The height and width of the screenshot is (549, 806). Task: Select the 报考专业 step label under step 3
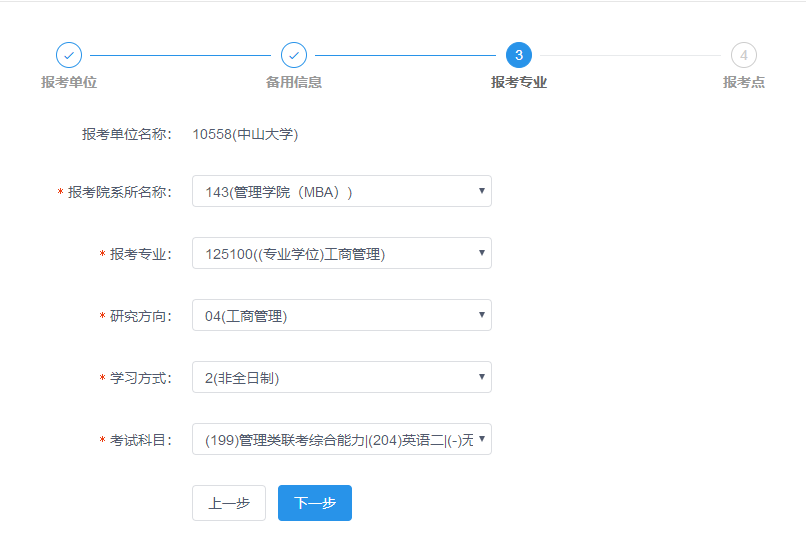tap(519, 82)
